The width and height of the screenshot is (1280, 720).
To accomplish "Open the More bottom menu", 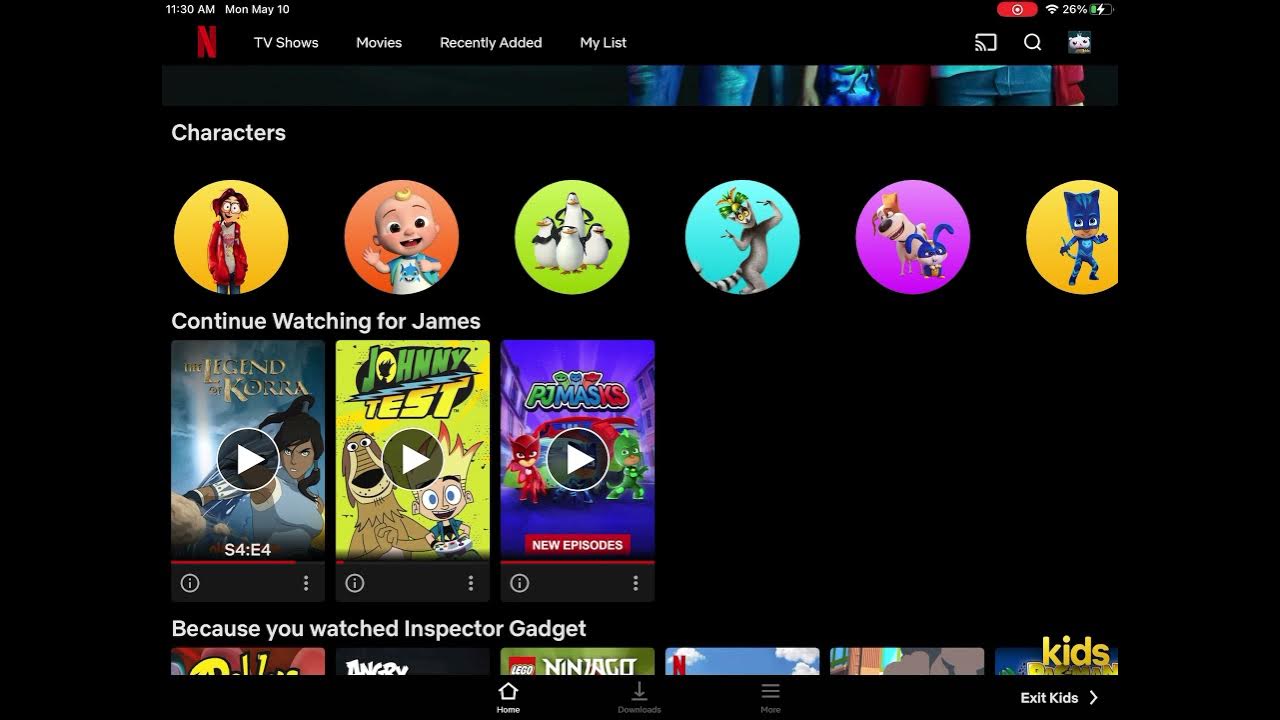I will click(770, 697).
